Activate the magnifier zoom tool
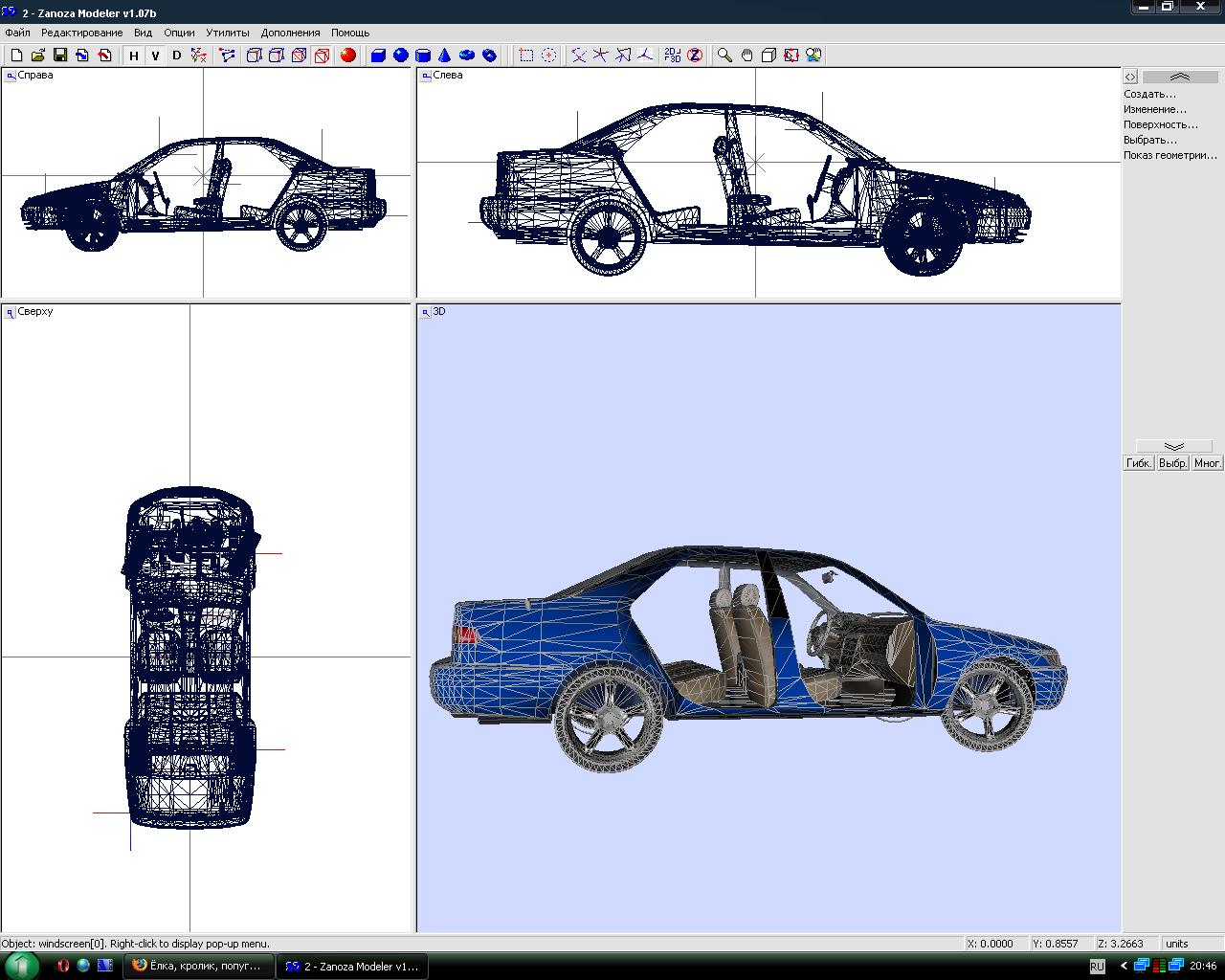Screen dimensions: 1225x980 click(x=724, y=56)
